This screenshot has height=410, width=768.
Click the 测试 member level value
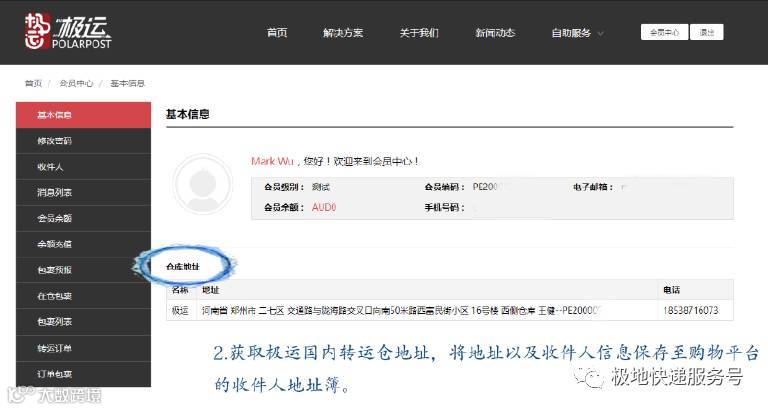point(321,187)
